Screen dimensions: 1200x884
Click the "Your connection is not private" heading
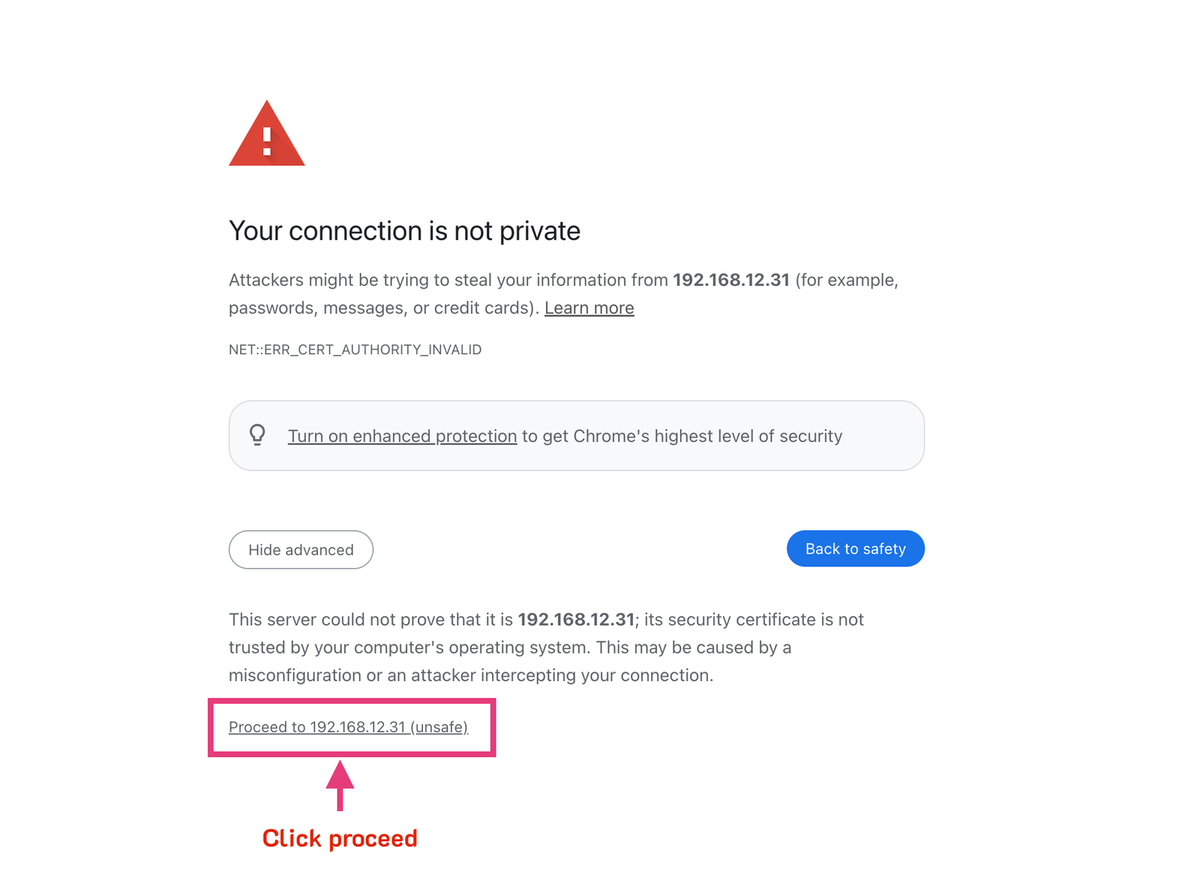click(404, 231)
